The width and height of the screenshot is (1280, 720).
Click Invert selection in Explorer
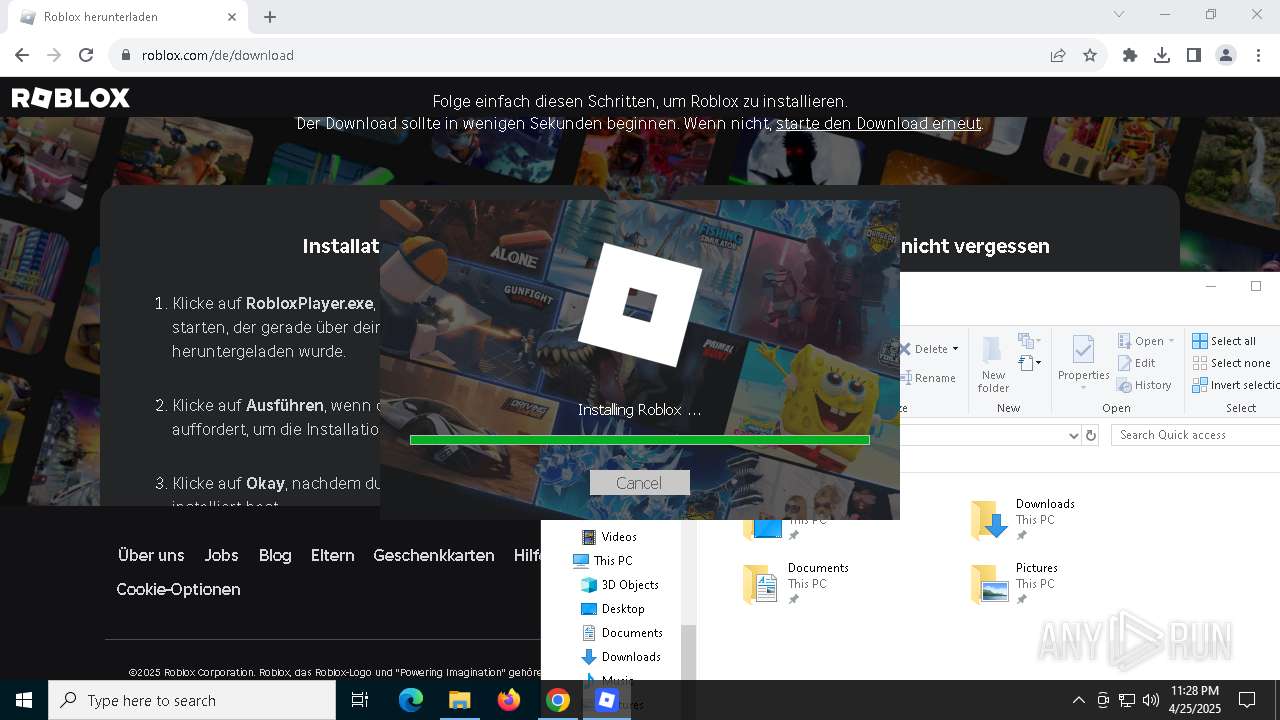[x=1236, y=385]
